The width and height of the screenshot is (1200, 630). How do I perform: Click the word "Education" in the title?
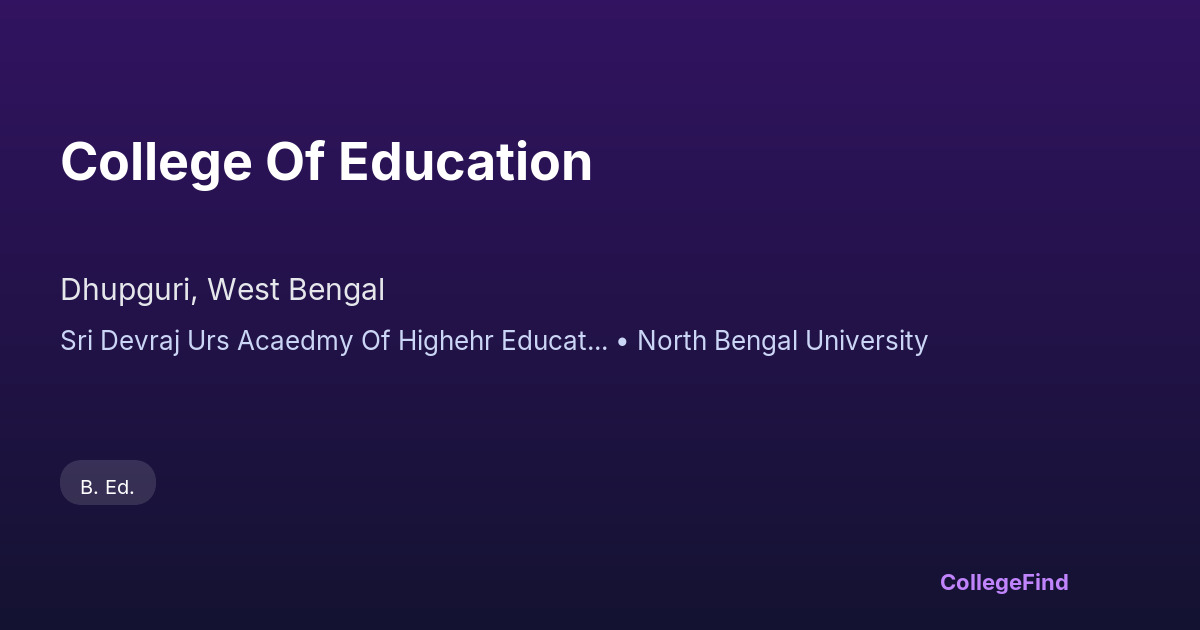pyautogui.click(x=465, y=162)
